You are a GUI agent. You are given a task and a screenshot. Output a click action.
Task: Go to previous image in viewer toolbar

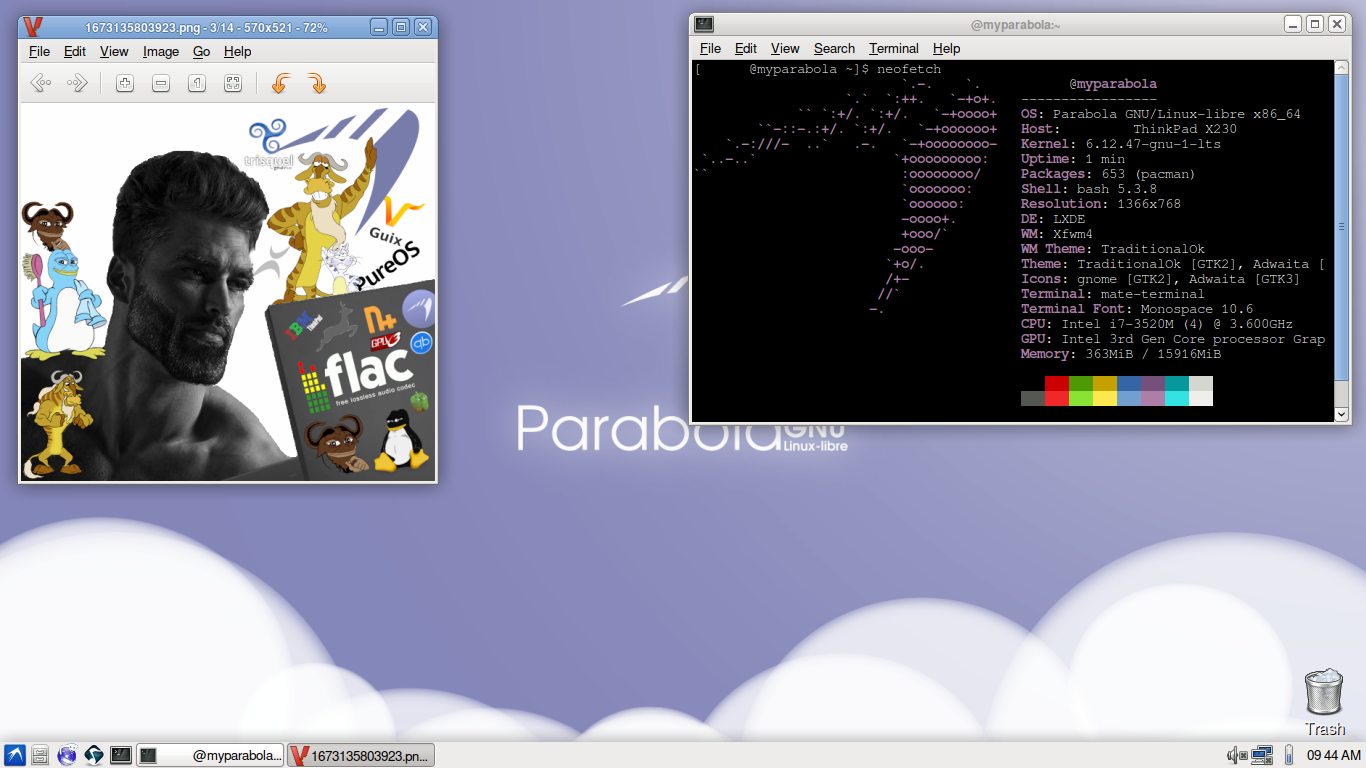click(41, 84)
